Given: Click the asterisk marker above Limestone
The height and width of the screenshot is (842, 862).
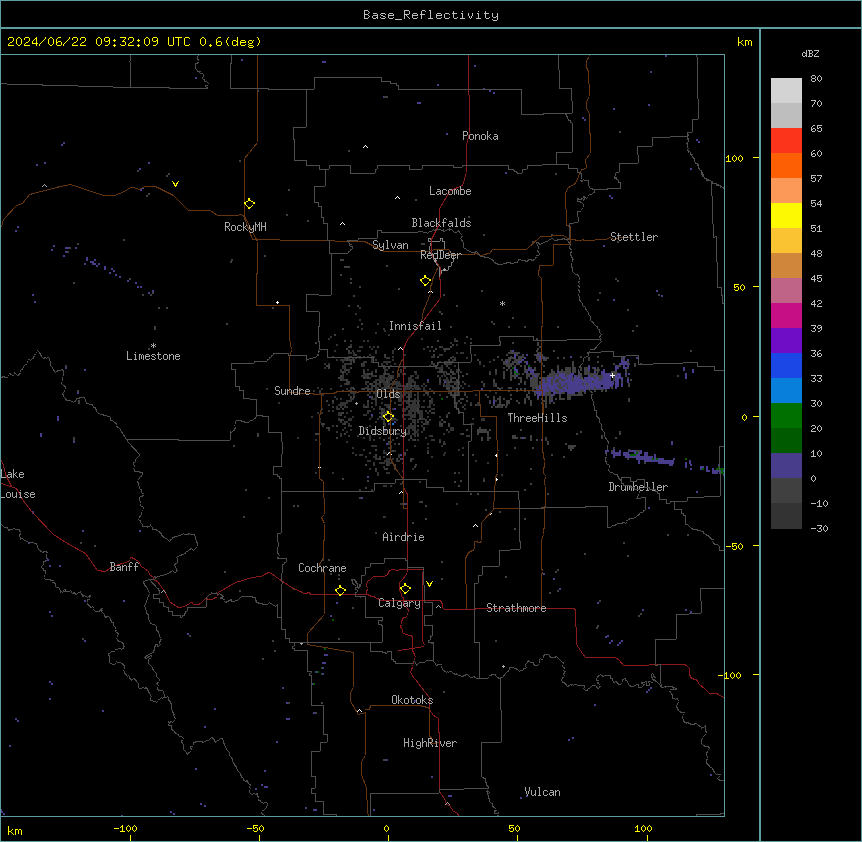Looking at the screenshot, I should pos(153,346).
